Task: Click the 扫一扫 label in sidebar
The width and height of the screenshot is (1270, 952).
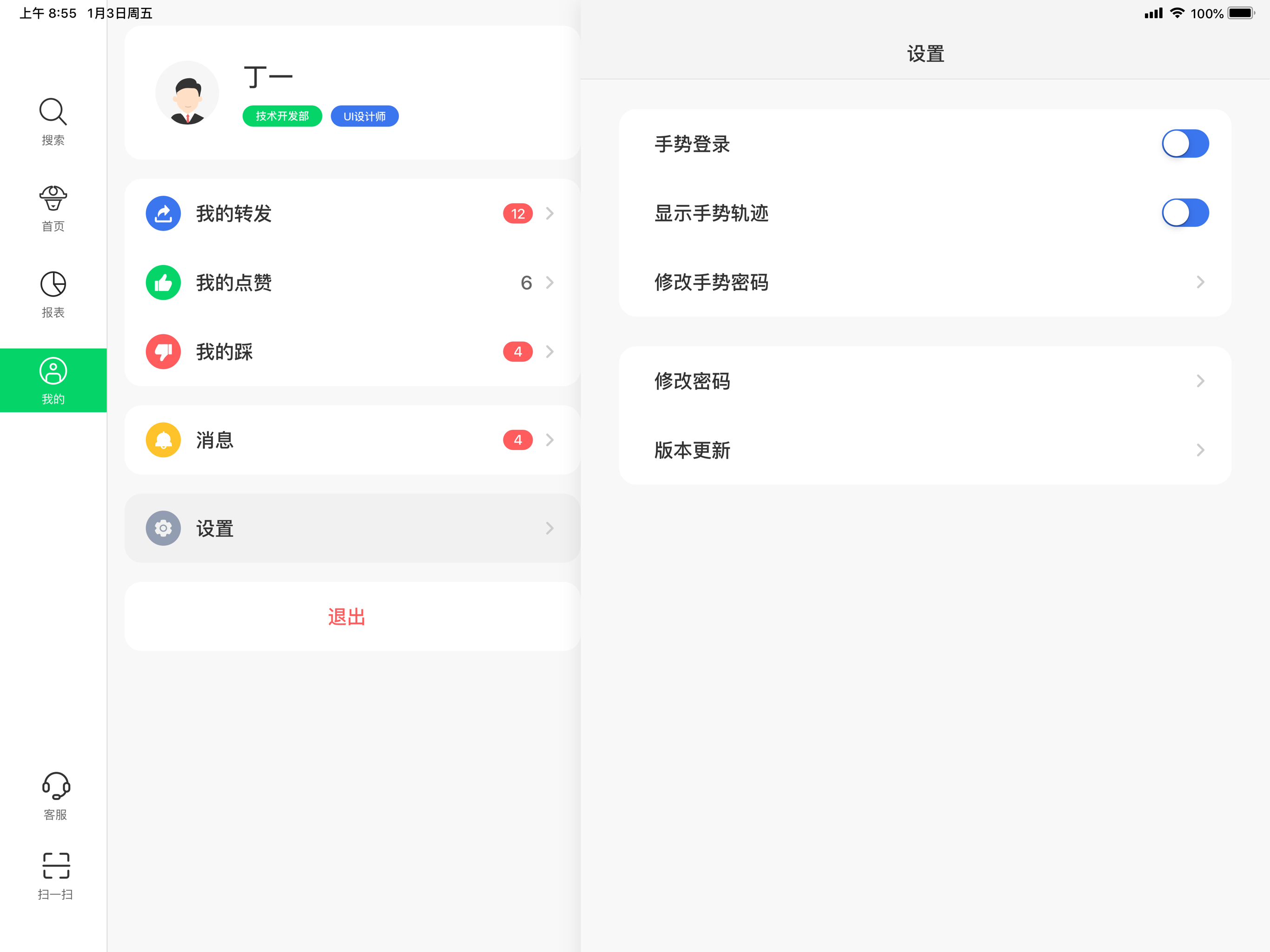Action: pyautogui.click(x=56, y=894)
